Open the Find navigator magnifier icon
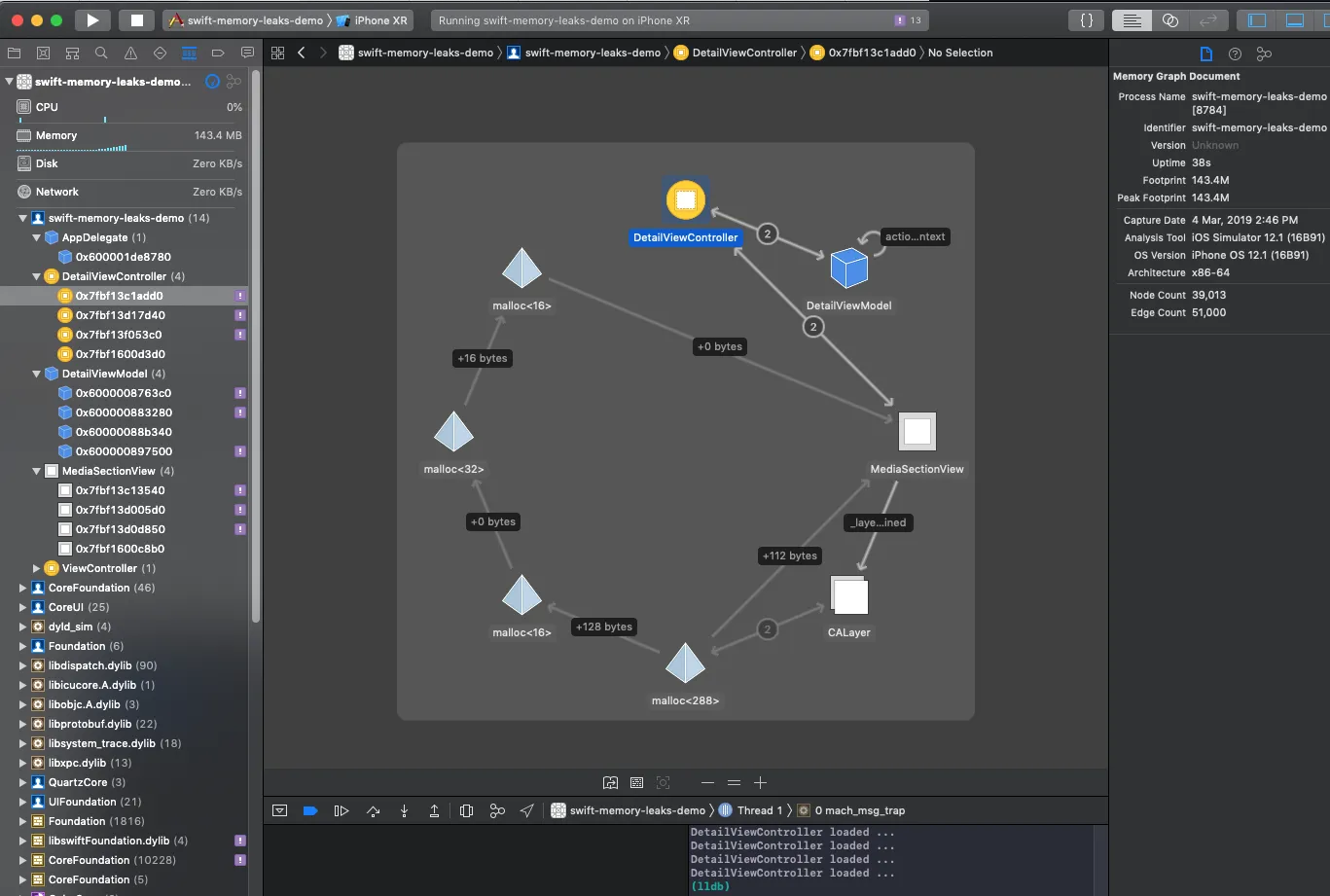 tap(101, 53)
